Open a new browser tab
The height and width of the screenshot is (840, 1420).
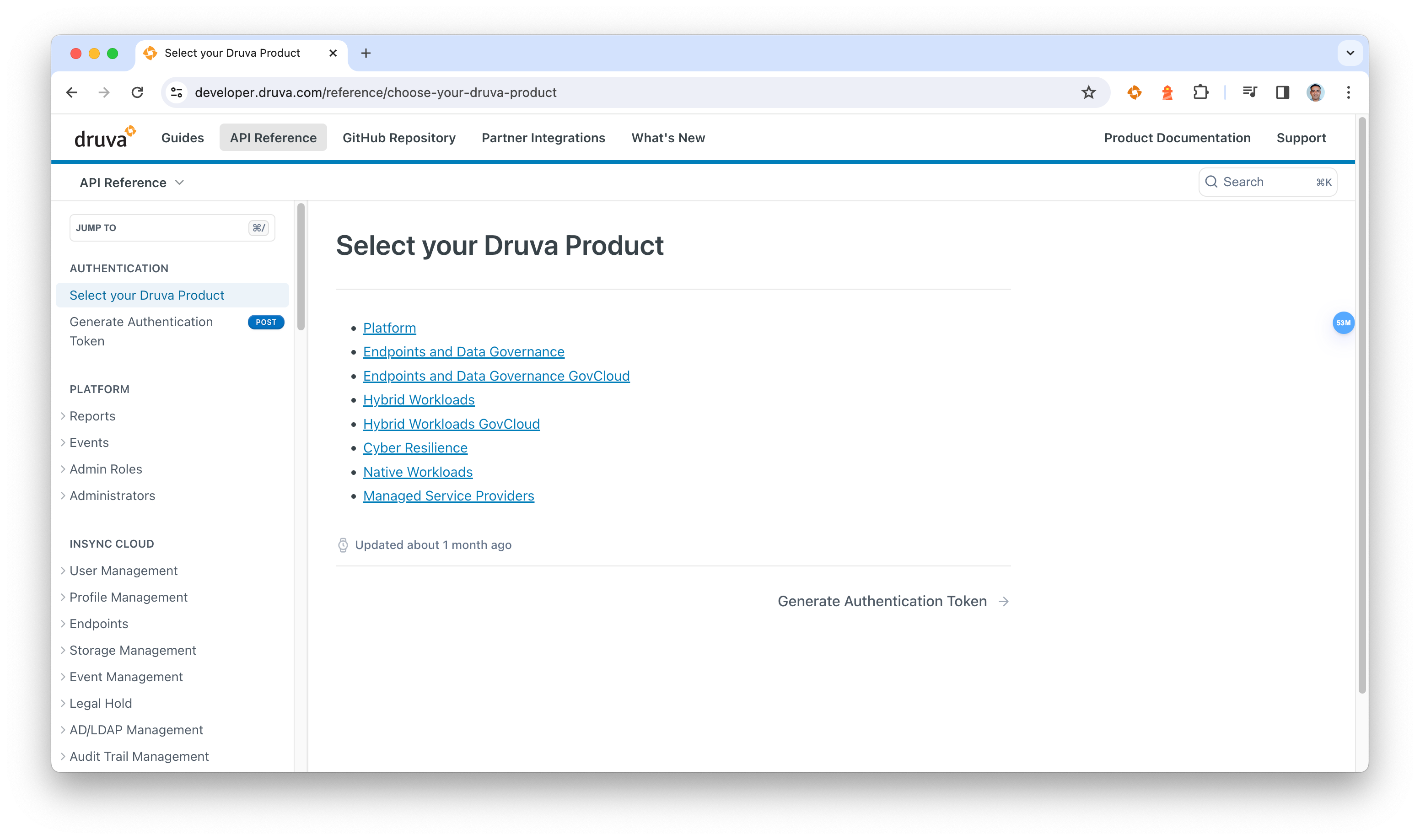366,53
